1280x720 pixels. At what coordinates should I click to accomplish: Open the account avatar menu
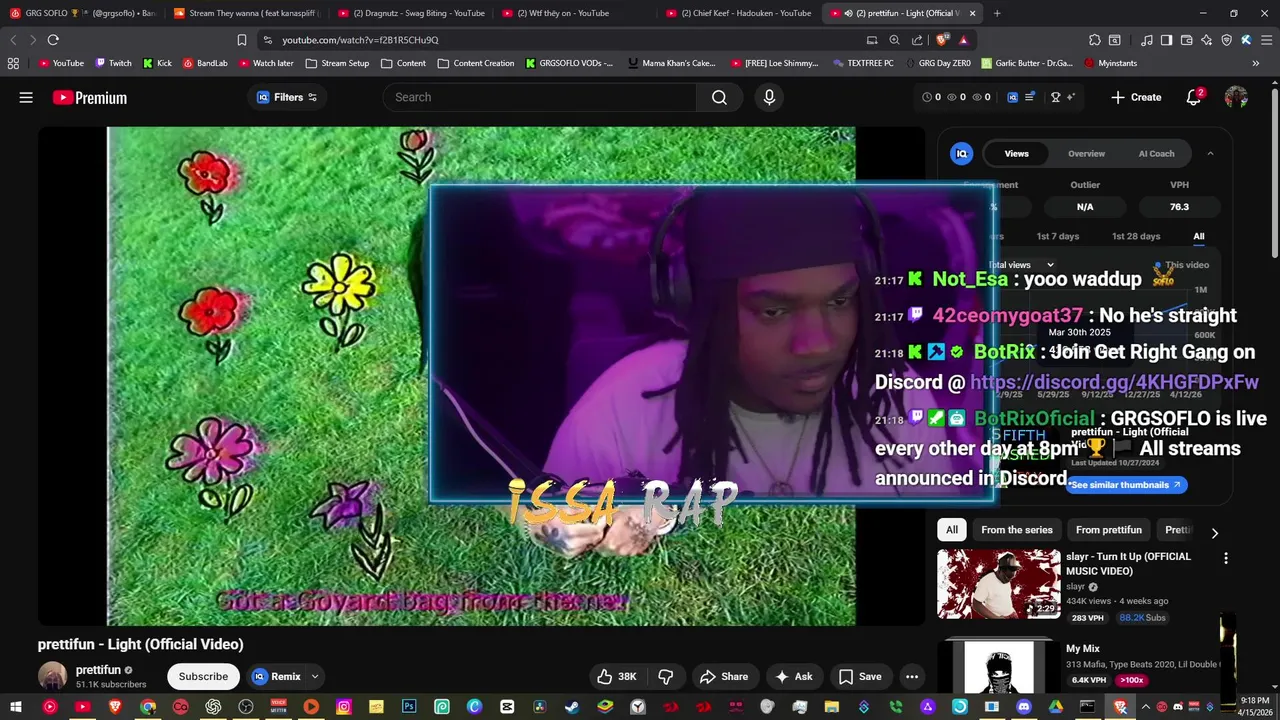(x=1236, y=97)
